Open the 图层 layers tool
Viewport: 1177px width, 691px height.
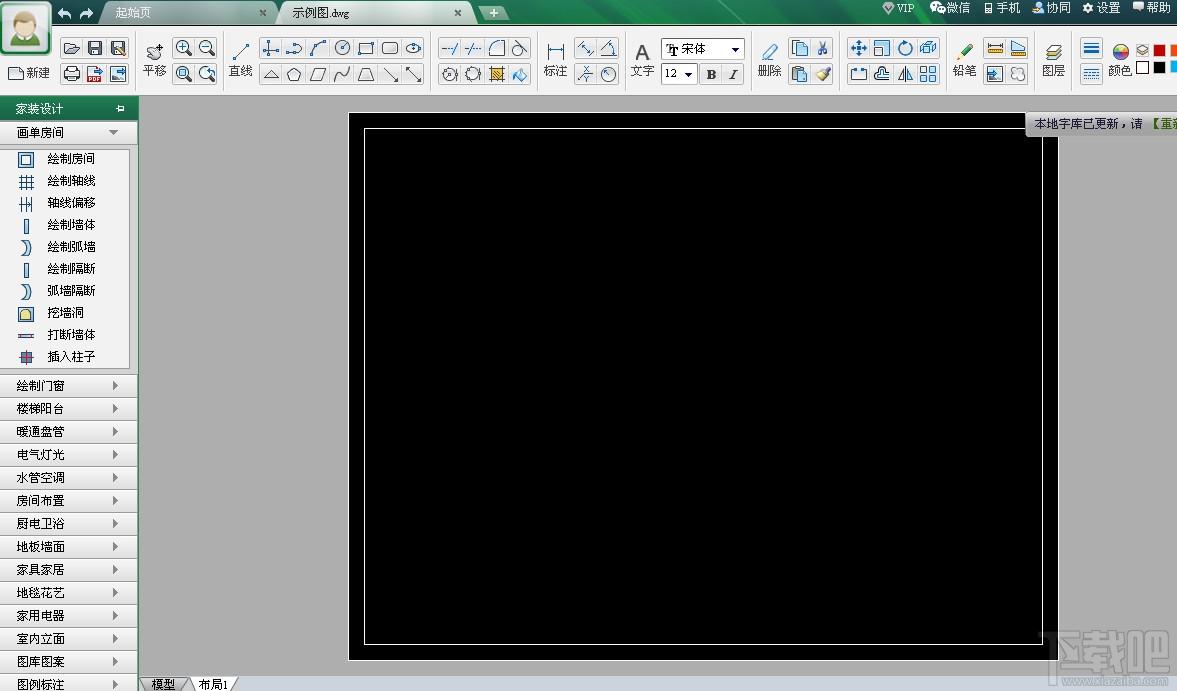[x=1053, y=59]
